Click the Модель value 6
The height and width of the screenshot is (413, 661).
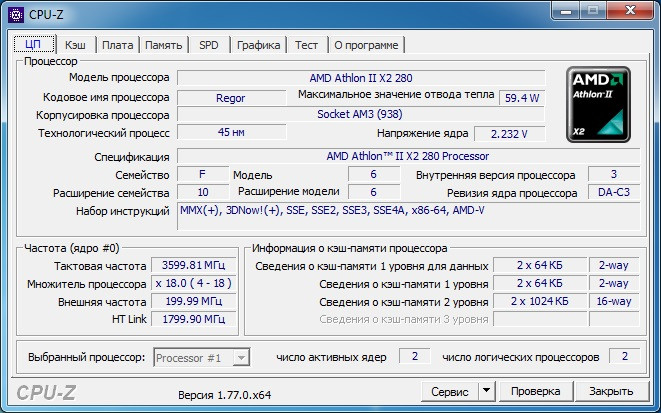(x=373, y=174)
